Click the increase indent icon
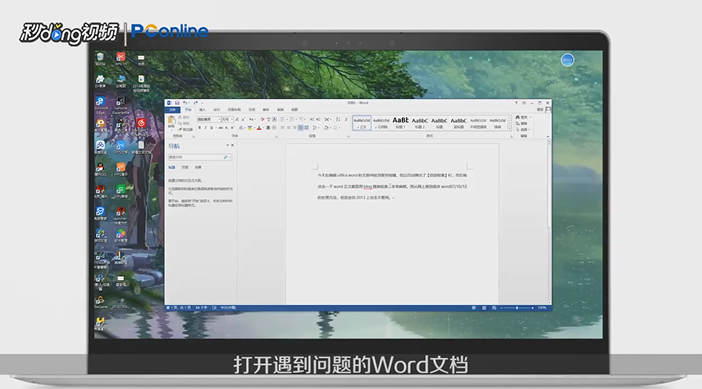 point(318,119)
